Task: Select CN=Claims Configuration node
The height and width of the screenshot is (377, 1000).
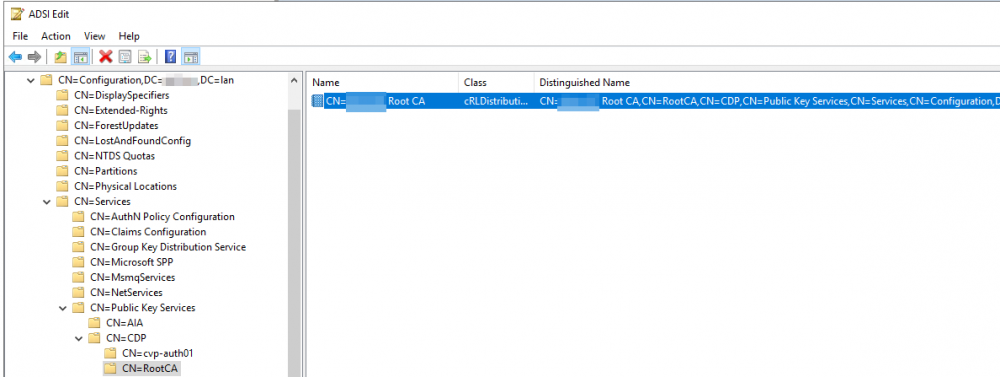Action: coord(148,232)
